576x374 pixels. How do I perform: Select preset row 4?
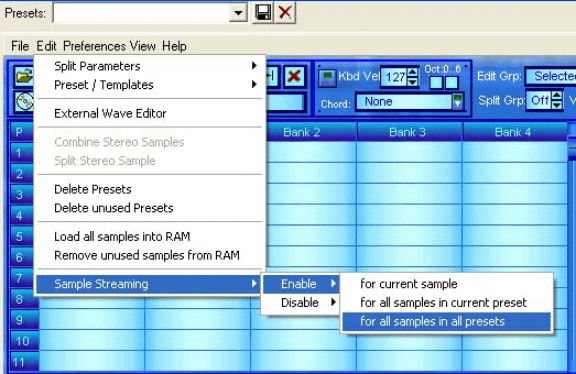click(x=22, y=216)
